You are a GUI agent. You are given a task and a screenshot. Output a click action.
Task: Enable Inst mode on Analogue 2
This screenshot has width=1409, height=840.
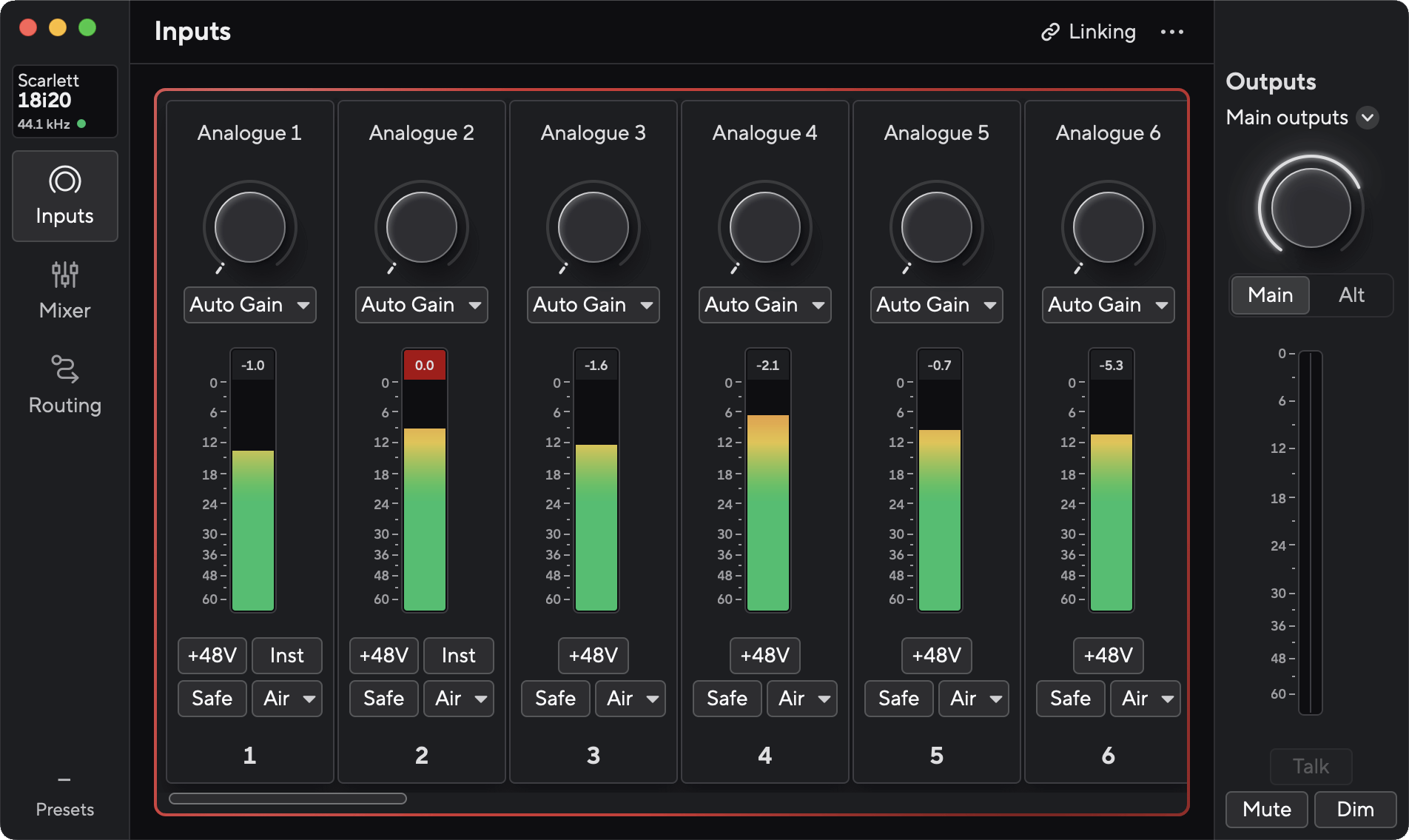[459, 656]
